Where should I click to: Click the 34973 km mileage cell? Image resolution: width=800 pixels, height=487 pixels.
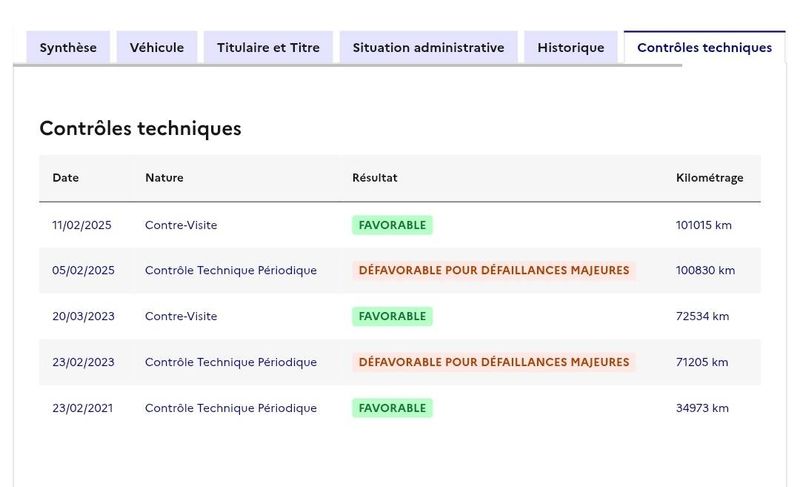click(702, 408)
